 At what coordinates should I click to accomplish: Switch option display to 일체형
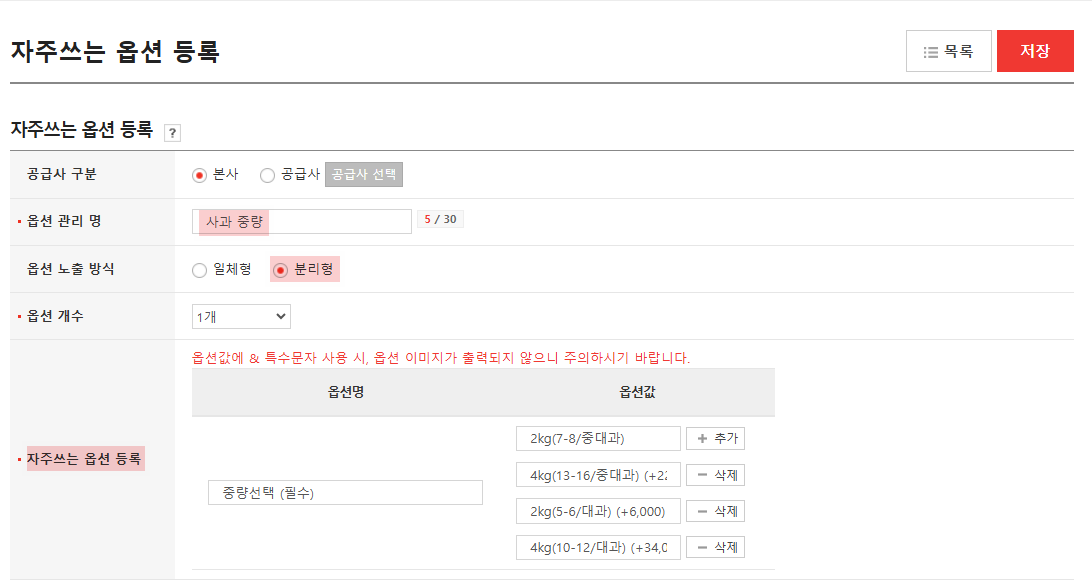point(200,269)
